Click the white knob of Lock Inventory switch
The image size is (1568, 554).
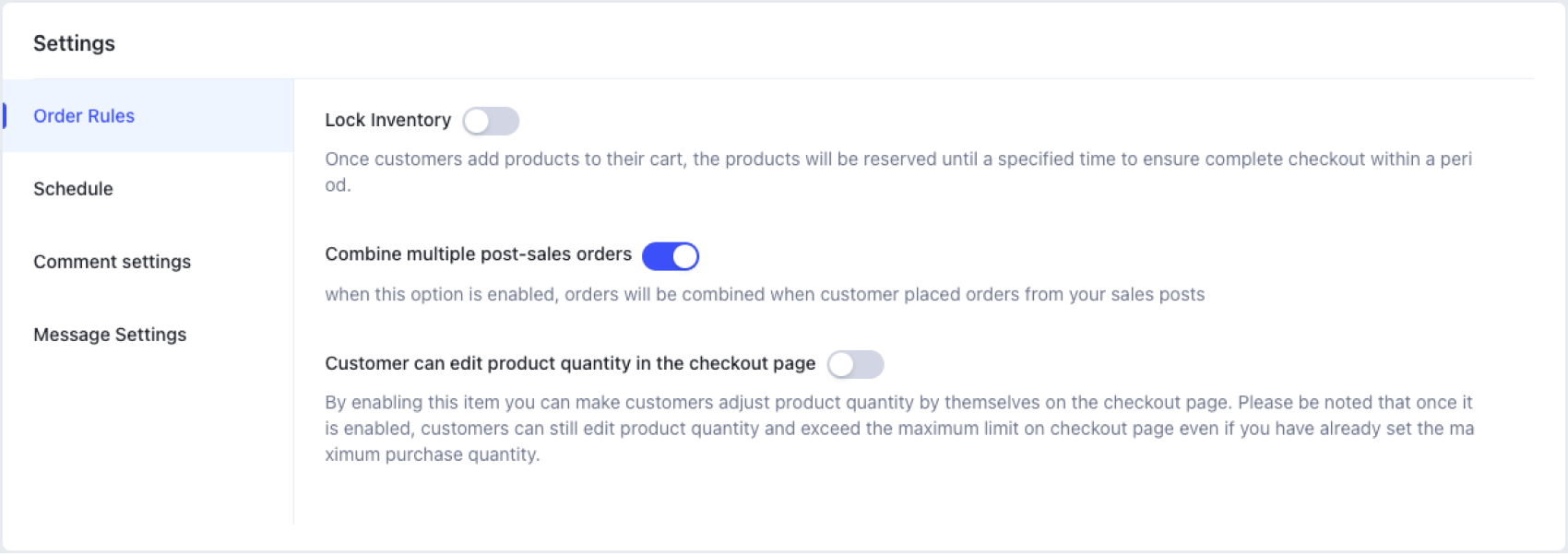pyautogui.click(x=477, y=121)
